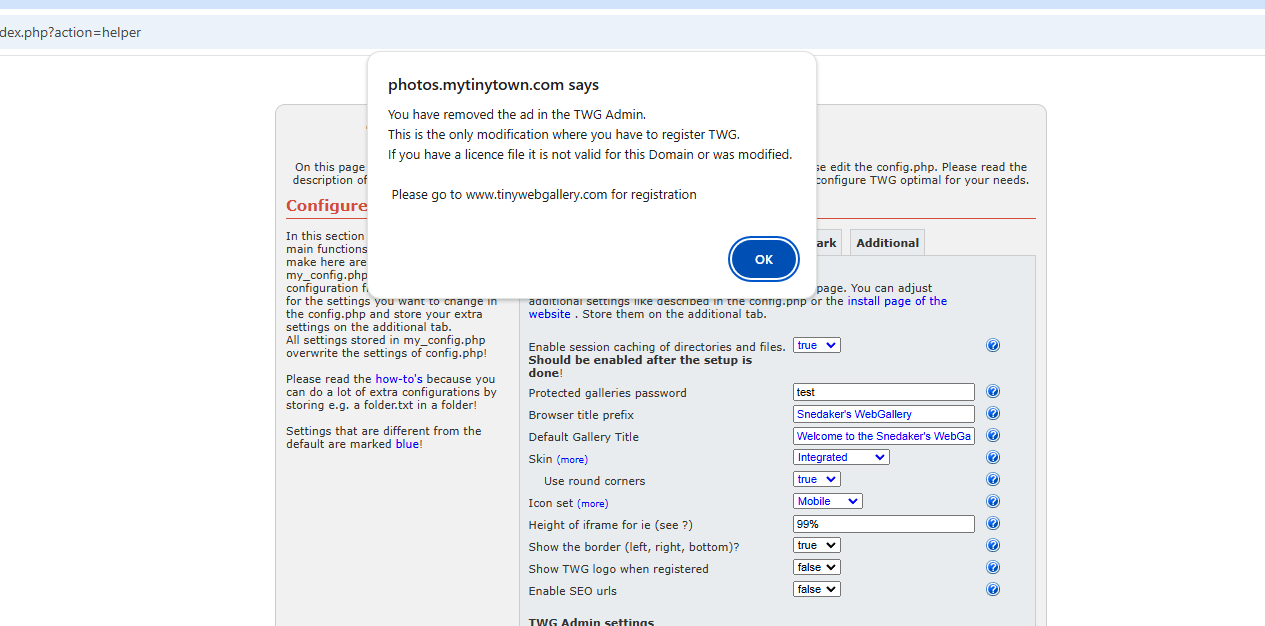Click the Protected galleries password field
Image resolution: width=1265 pixels, height=626 pixels.
tap(884, 392)
